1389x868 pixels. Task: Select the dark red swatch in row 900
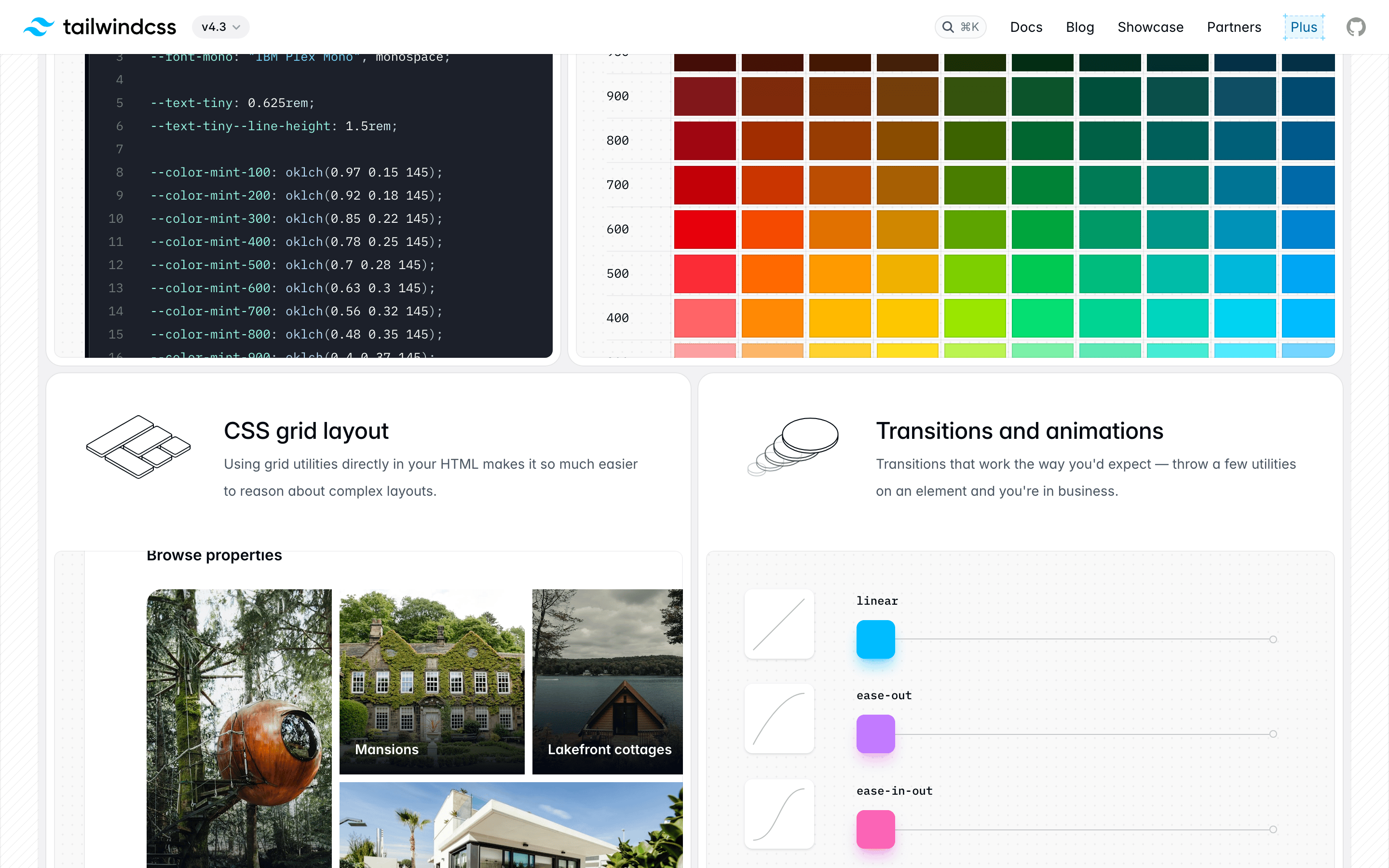705,96
